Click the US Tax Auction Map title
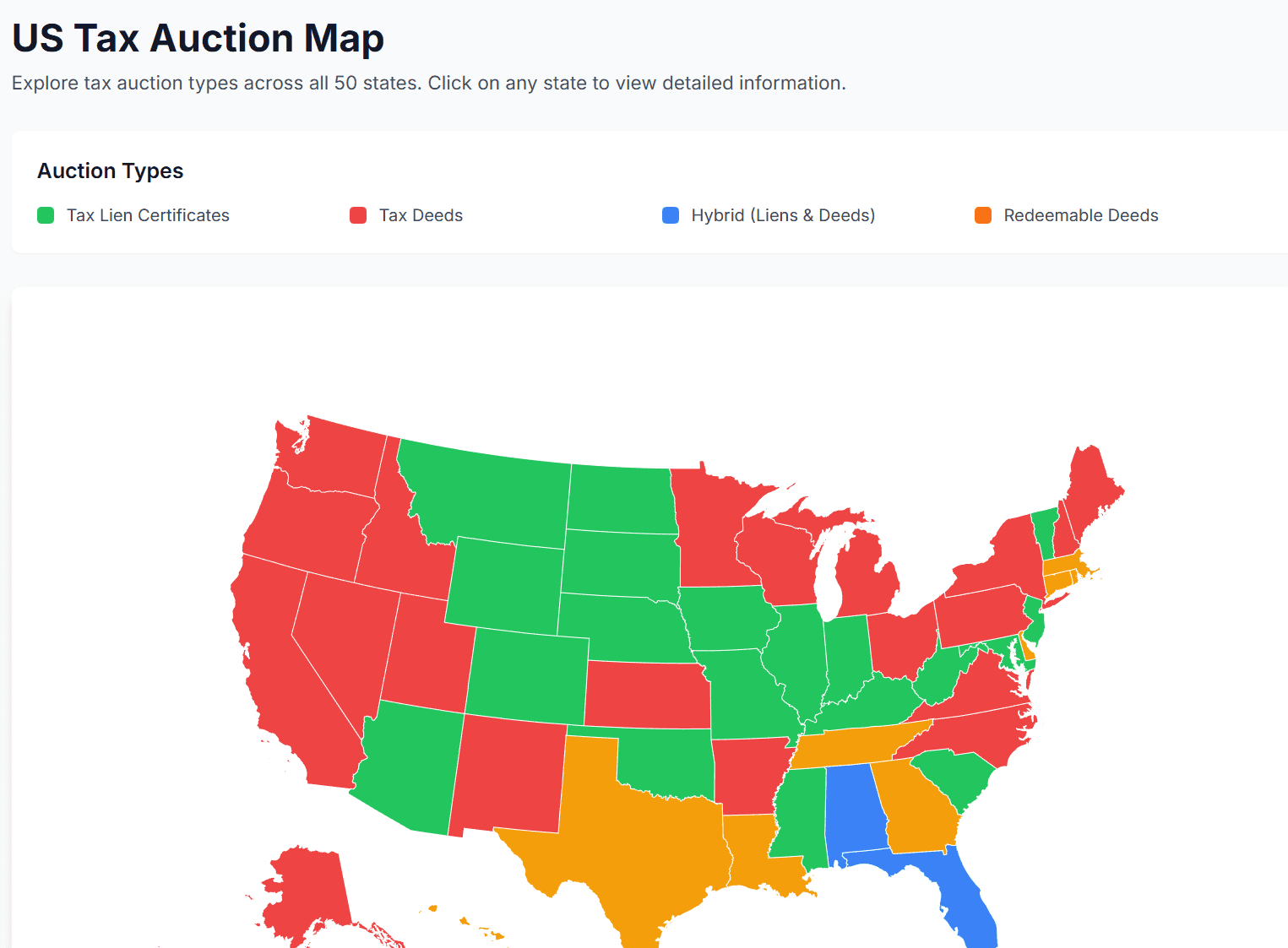 click(197, 38)
